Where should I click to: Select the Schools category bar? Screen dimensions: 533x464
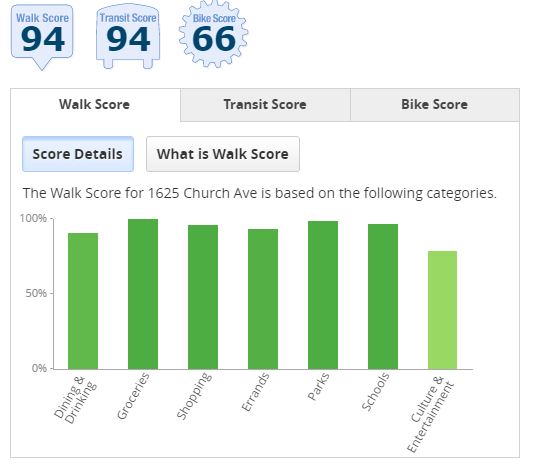(383, 296)
